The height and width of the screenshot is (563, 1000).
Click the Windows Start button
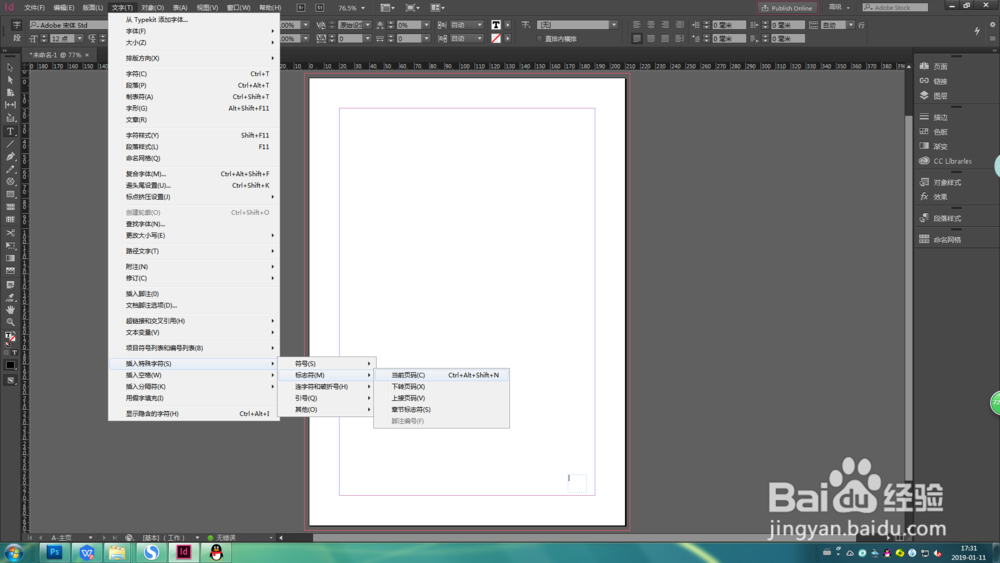[x=14, y=552]
